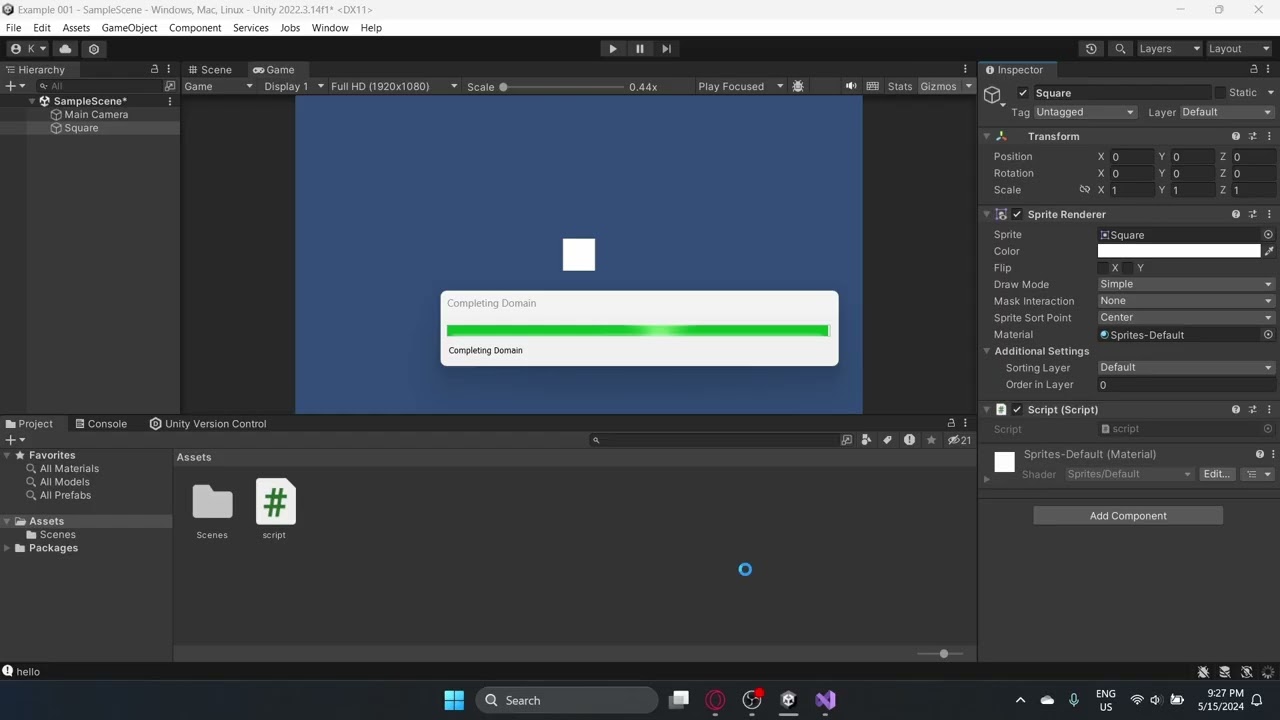
Task: Open Transform component preset icon
Action: (x=1252, y=136)
